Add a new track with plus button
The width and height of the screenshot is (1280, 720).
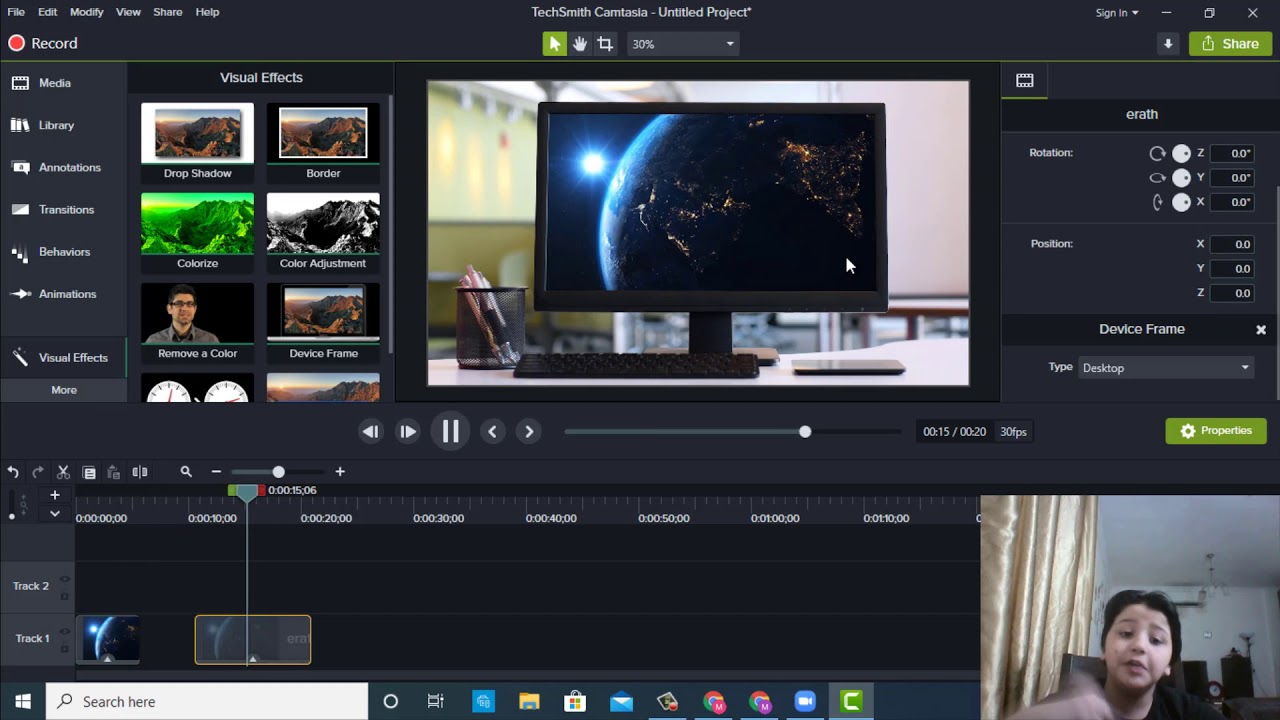55,495
